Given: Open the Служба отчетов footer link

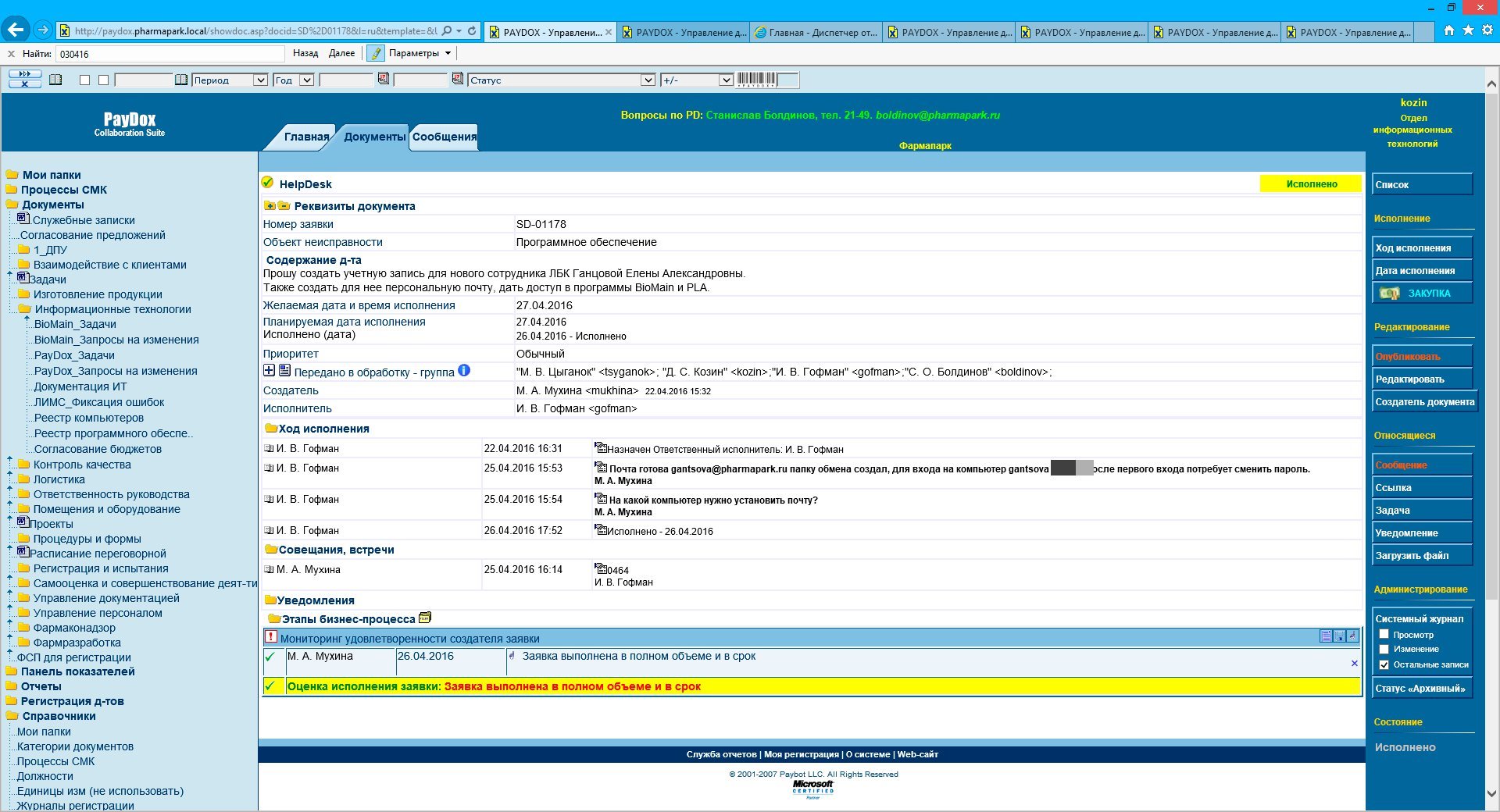Looking at the screenshot, I should pyautogui.click(x=721, y=754).
